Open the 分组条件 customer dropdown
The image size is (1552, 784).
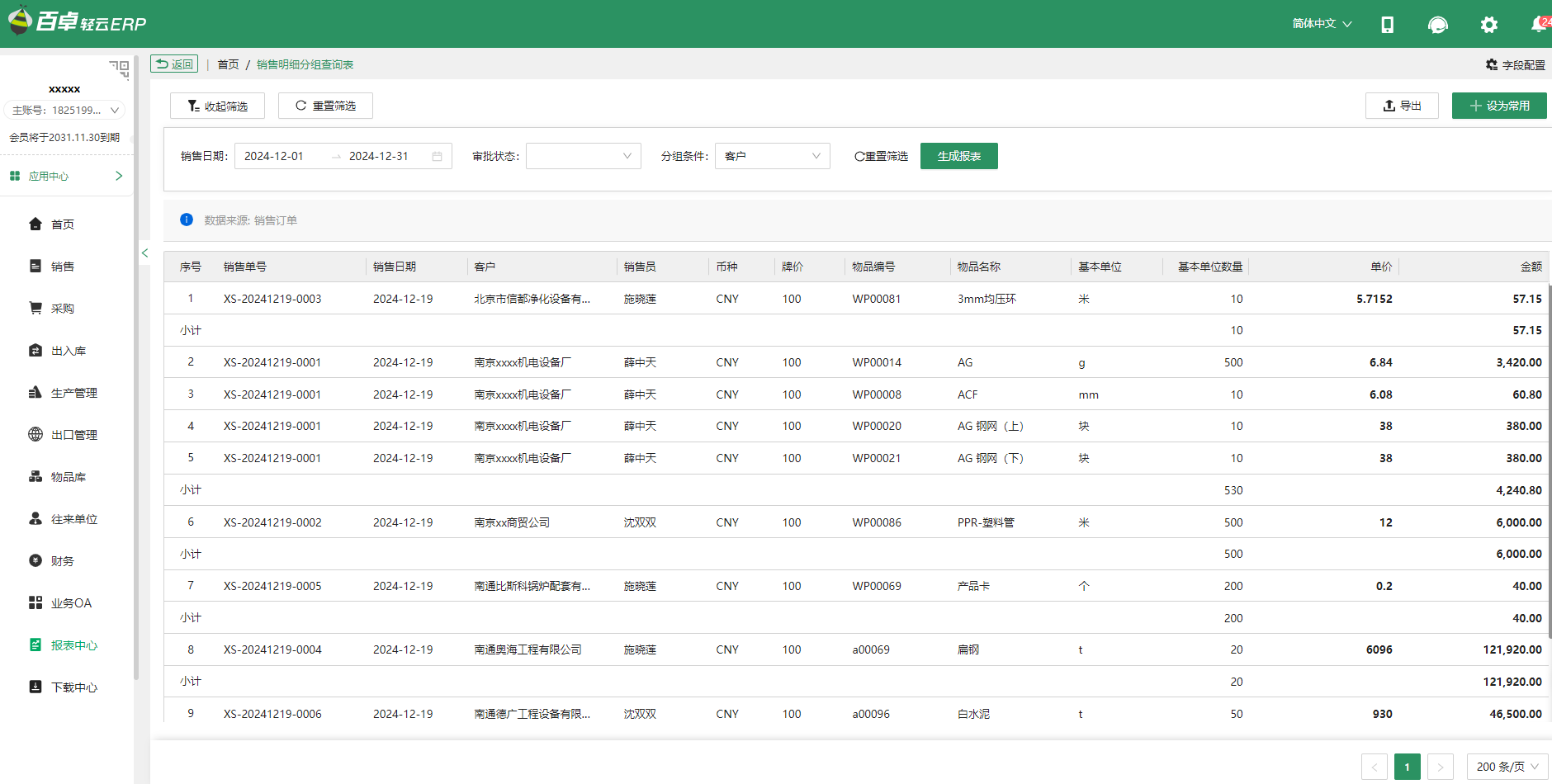coord(771,155)
